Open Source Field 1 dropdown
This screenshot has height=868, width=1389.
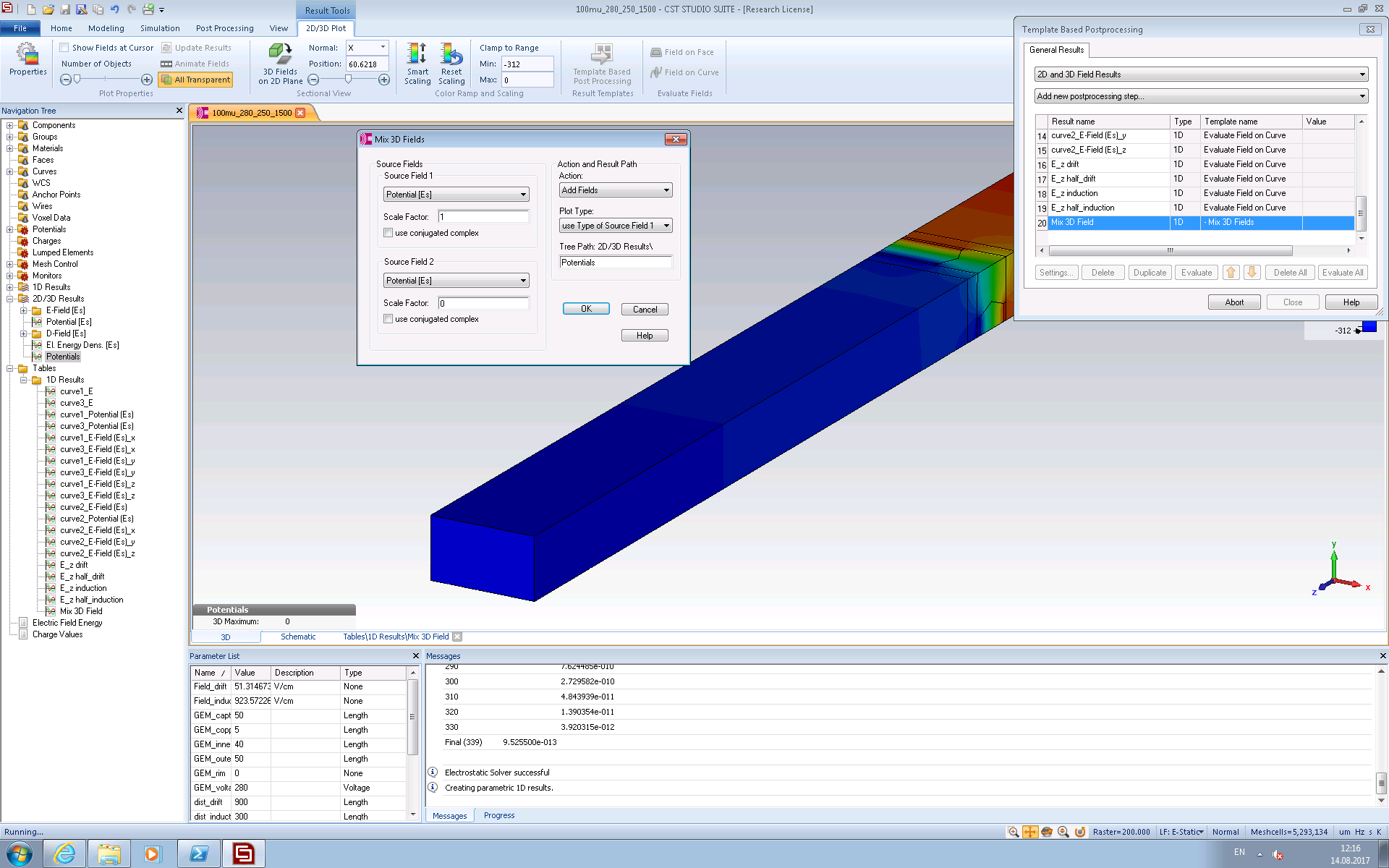456,195
